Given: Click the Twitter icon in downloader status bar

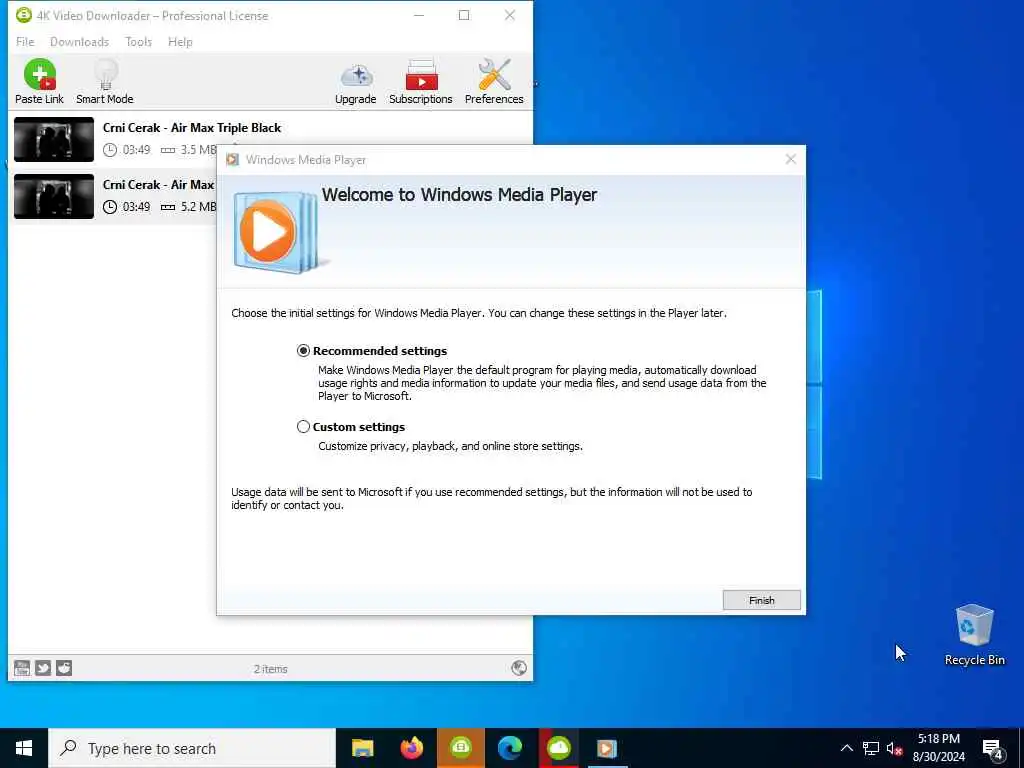Looking at the screenshot, I should point(43,667).
